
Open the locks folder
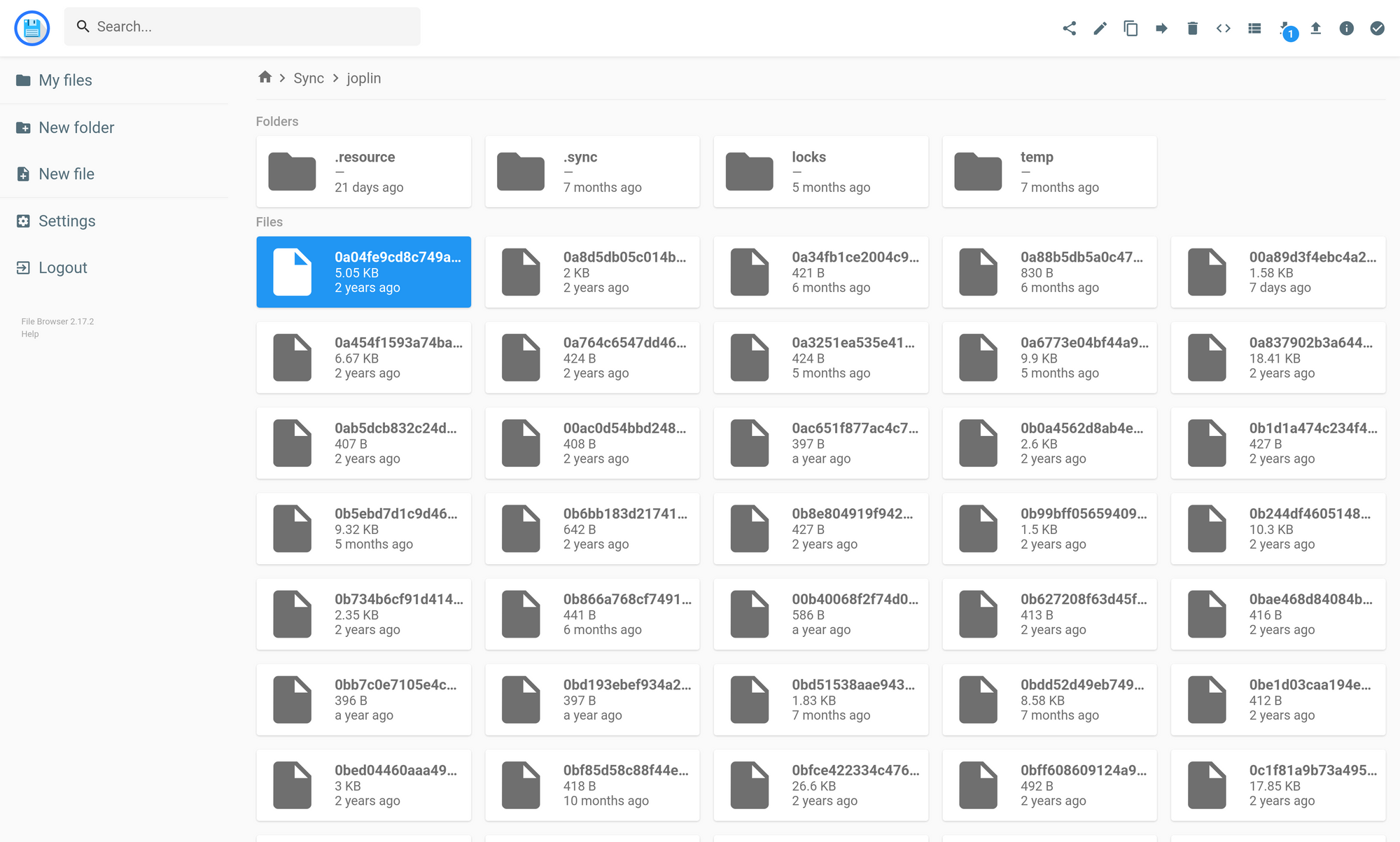(820, 171)
